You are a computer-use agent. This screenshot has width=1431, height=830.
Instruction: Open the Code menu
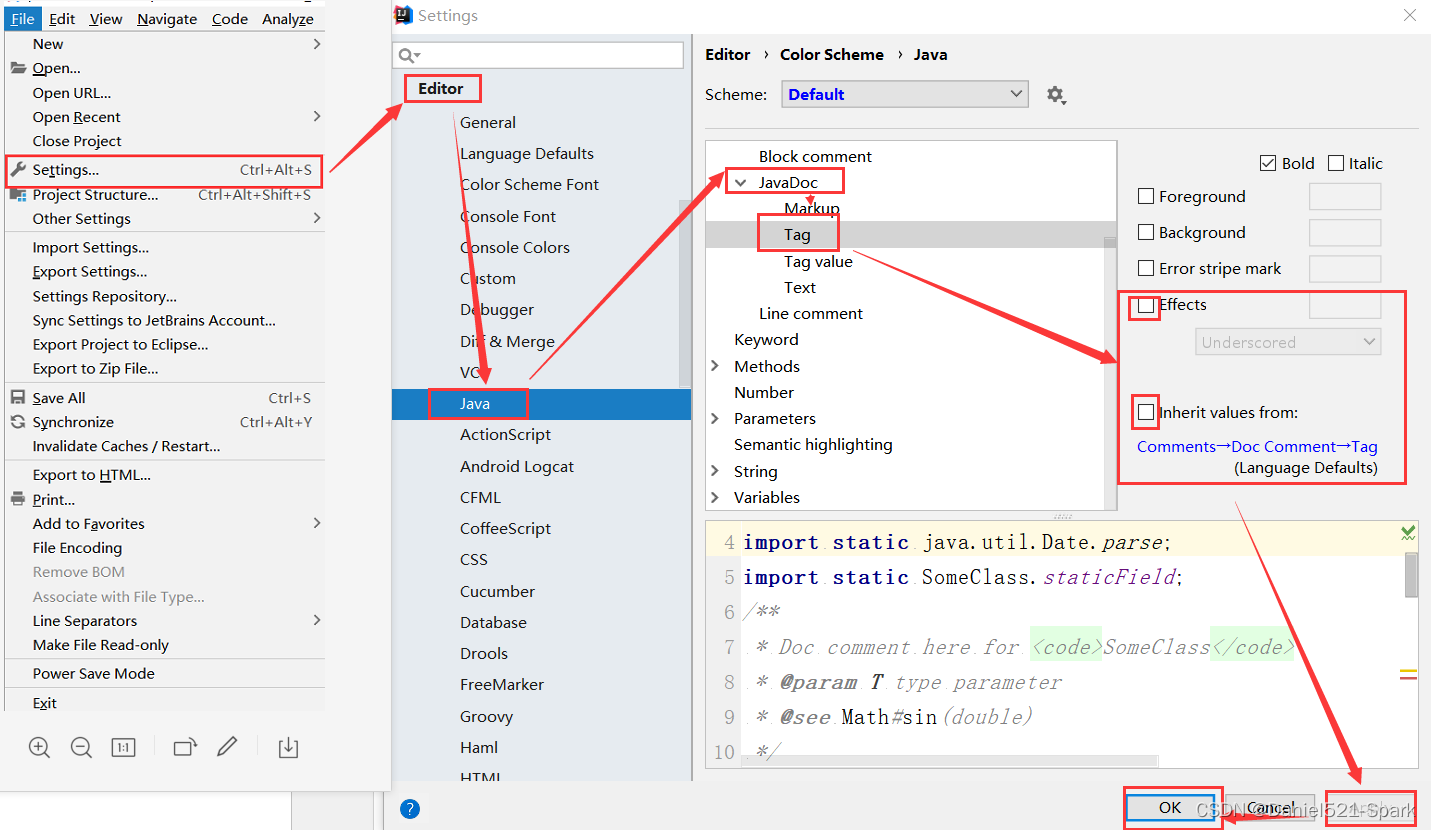230,19
